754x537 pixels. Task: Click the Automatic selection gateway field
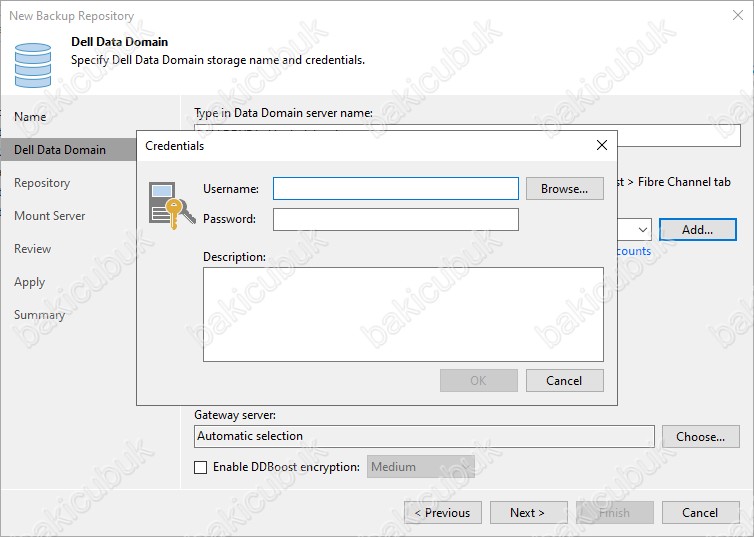pyautogui.click(x=424, y=436)
